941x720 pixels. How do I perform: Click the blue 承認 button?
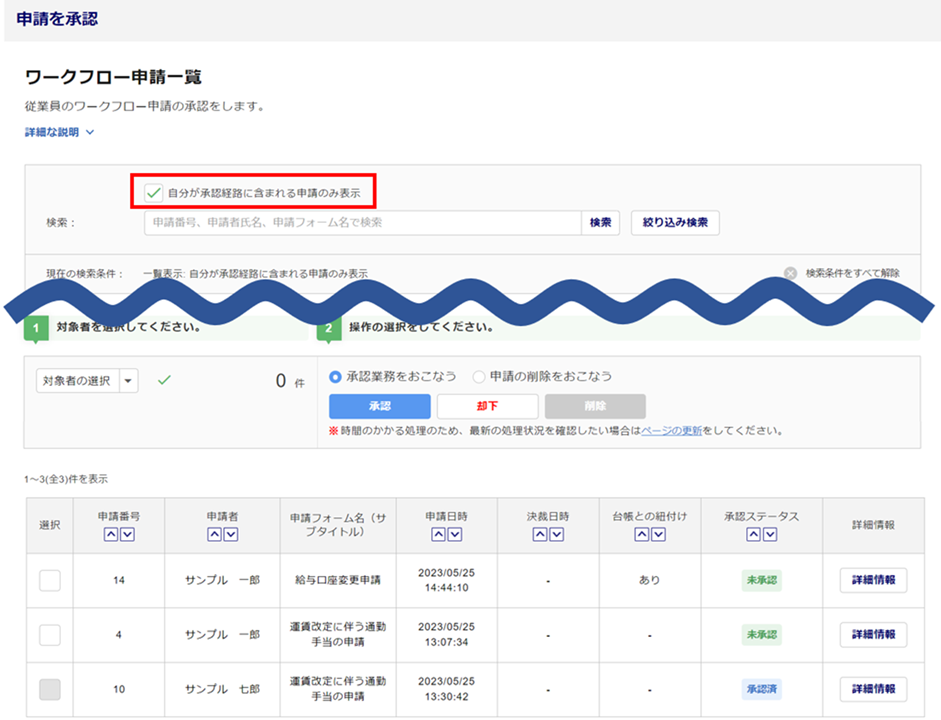click(379, 406)
